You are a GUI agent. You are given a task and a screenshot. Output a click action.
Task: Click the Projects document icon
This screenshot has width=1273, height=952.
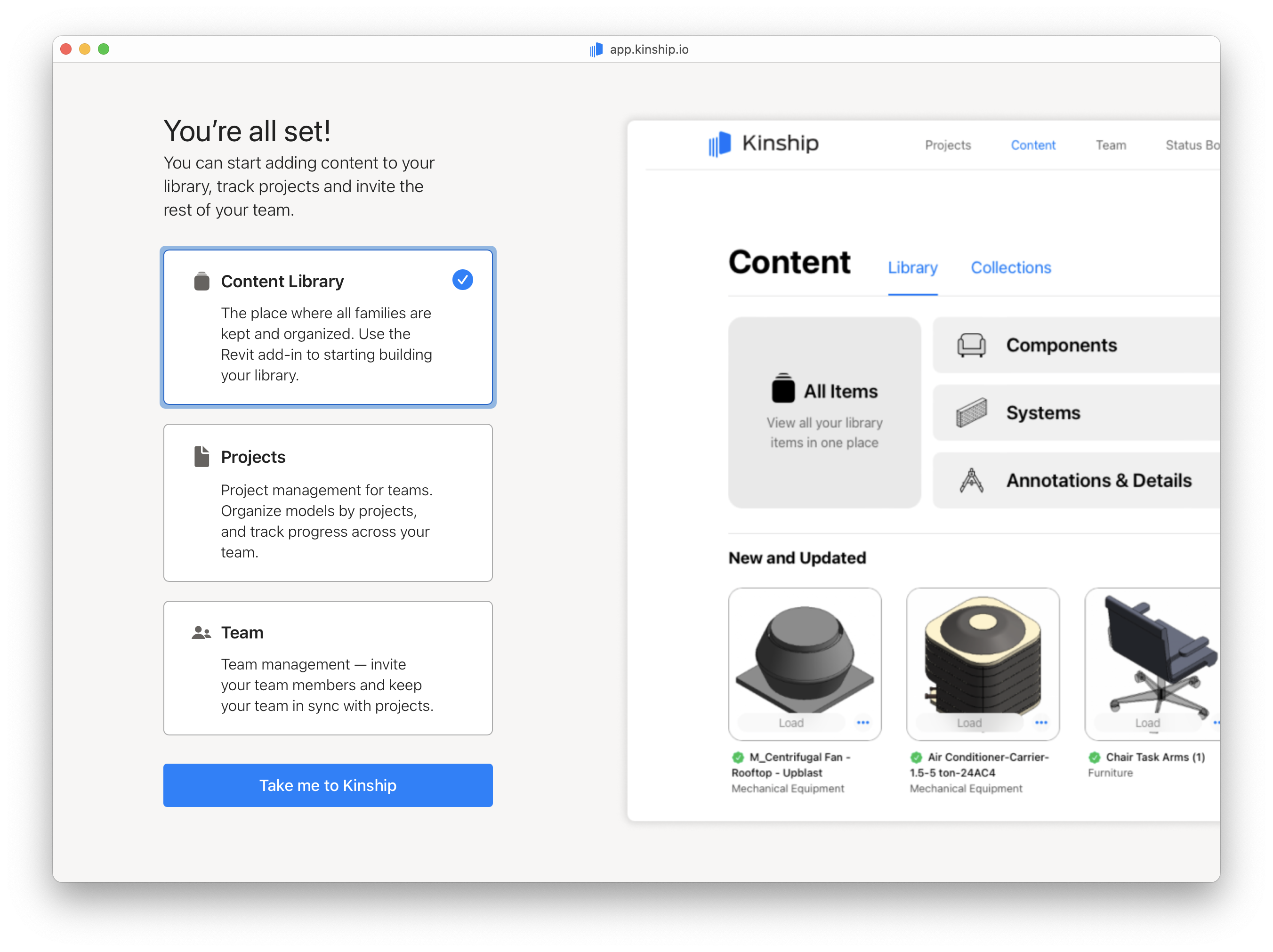pos(201,456)
